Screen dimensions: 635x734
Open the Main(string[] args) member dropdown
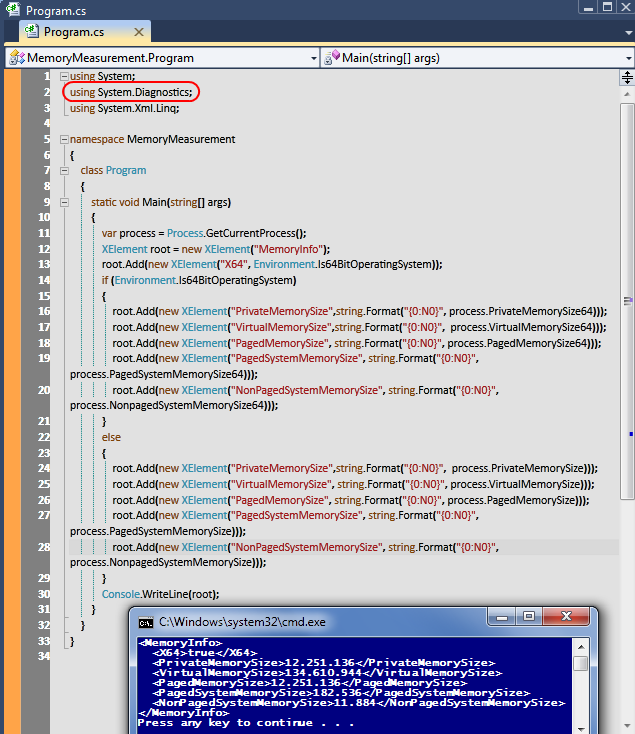coord(626,58)
